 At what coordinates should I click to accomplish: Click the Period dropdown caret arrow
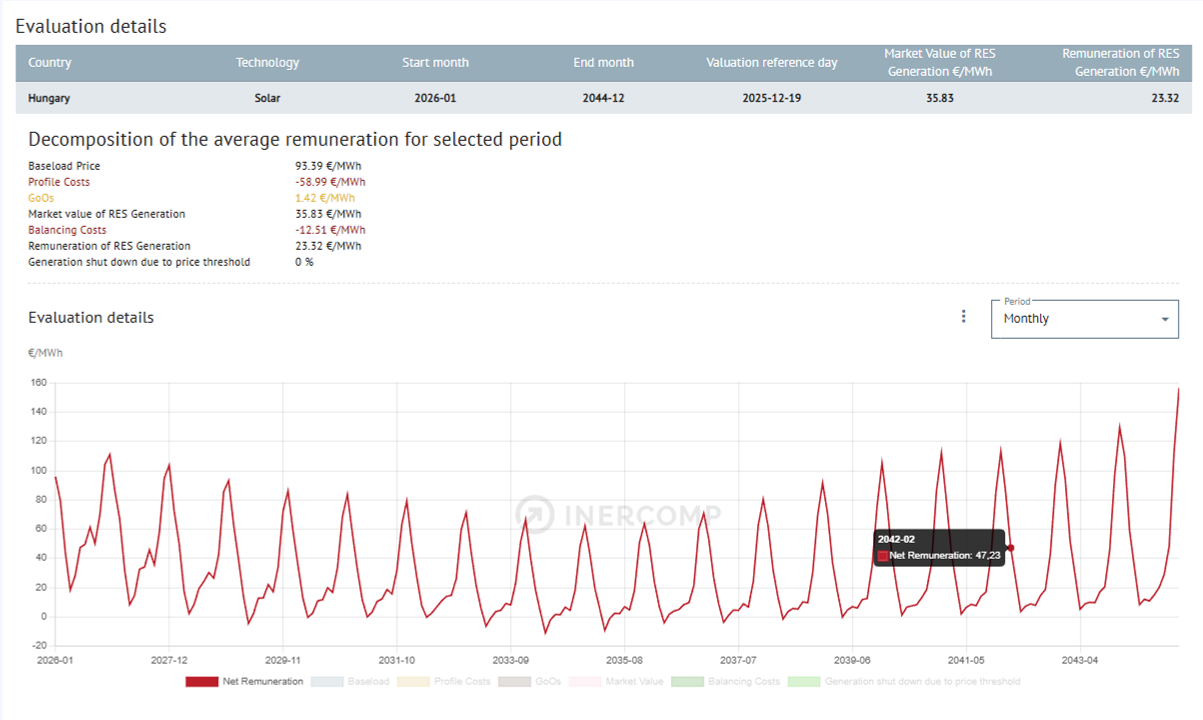(x=1164, y=319)
